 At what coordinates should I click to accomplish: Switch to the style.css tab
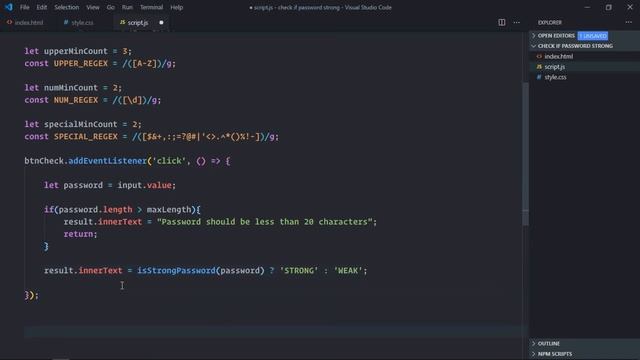(x=80, y=23)
